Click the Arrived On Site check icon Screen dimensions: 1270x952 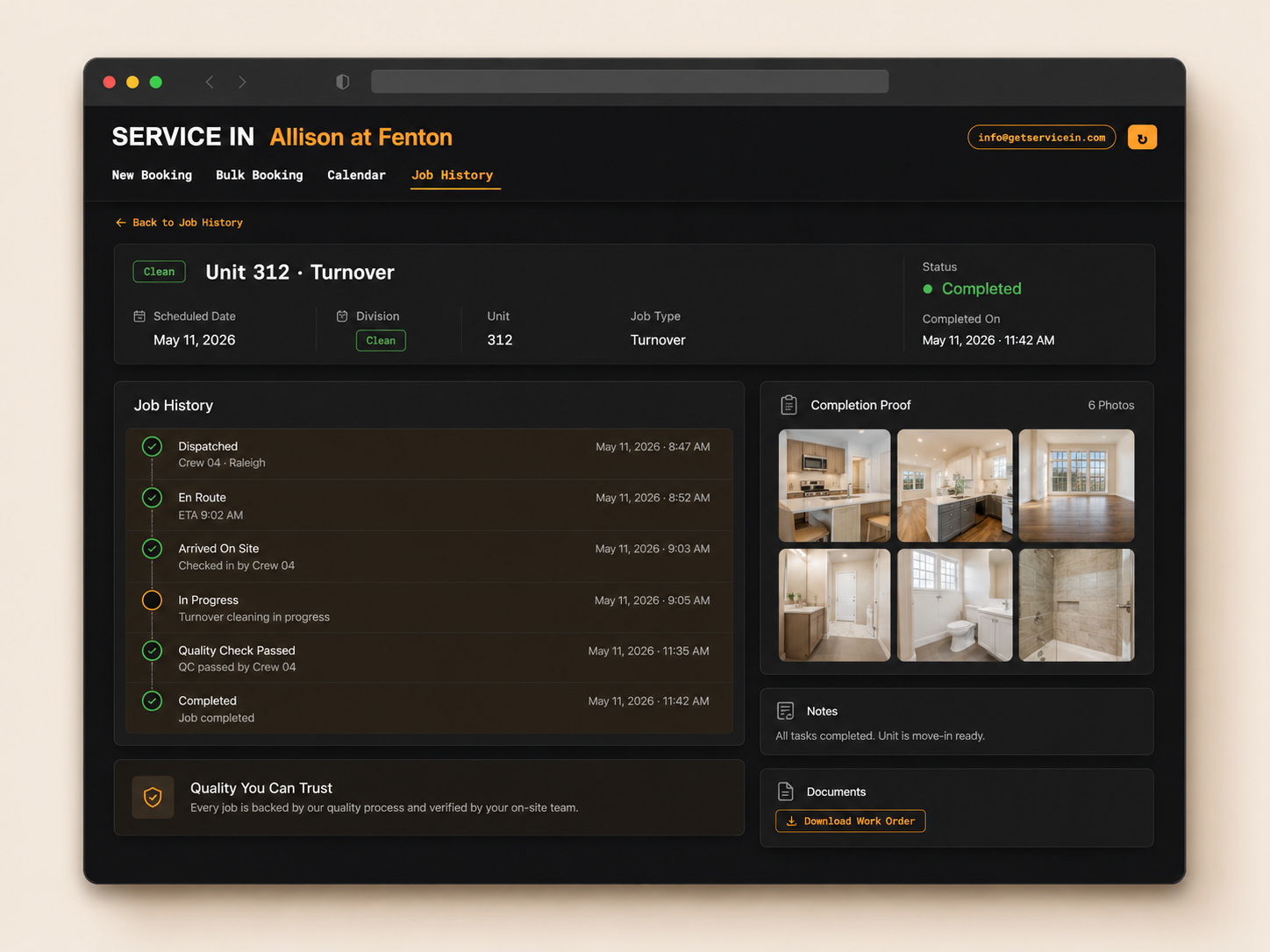(x=152, y=549)
